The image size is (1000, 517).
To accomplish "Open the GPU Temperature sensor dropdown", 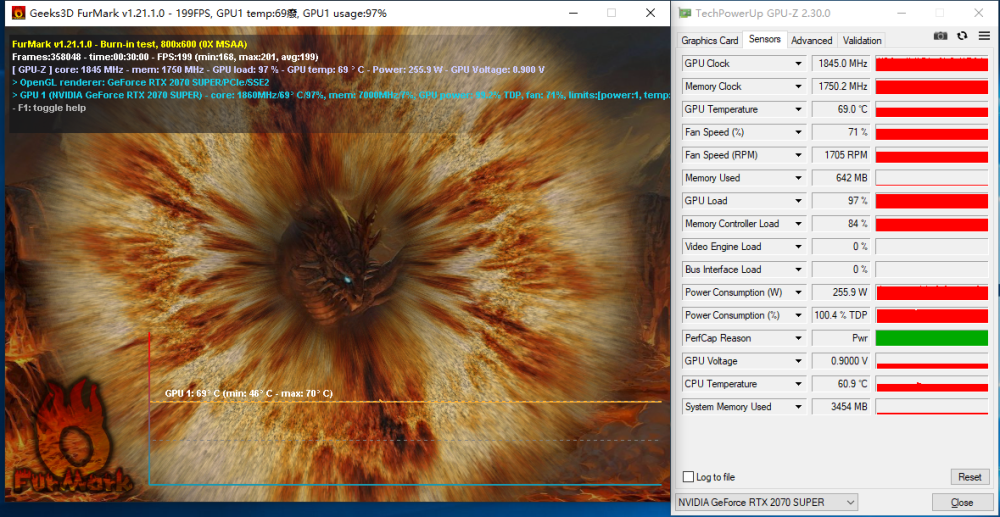I will 798,110.
